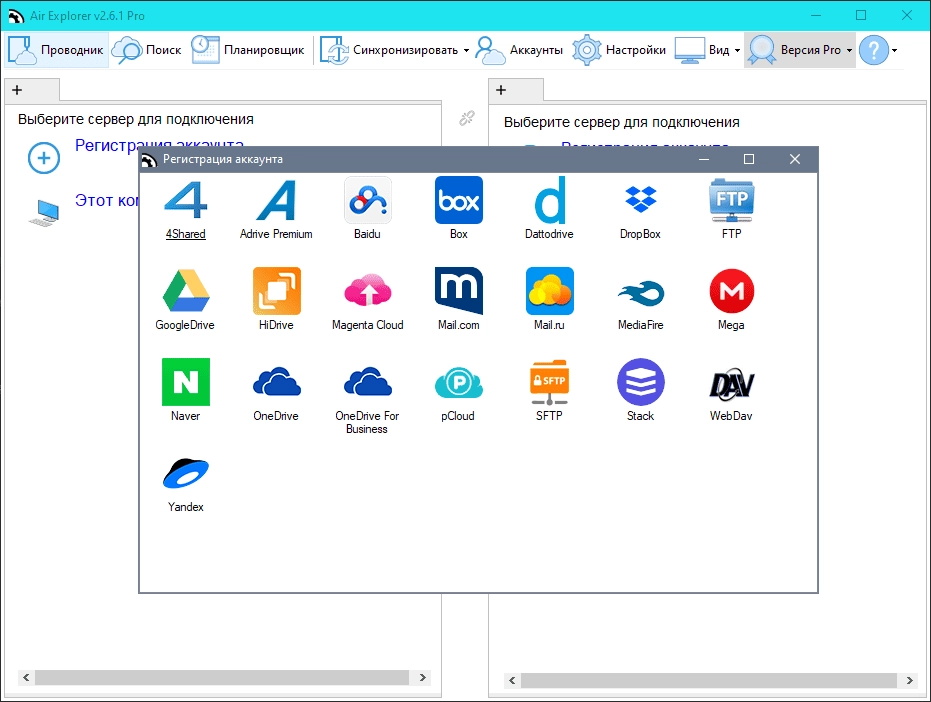Click the left pane horizontal scrollbar
The image size is (931, 702).
pyautogui.click(x=222, y=678)
